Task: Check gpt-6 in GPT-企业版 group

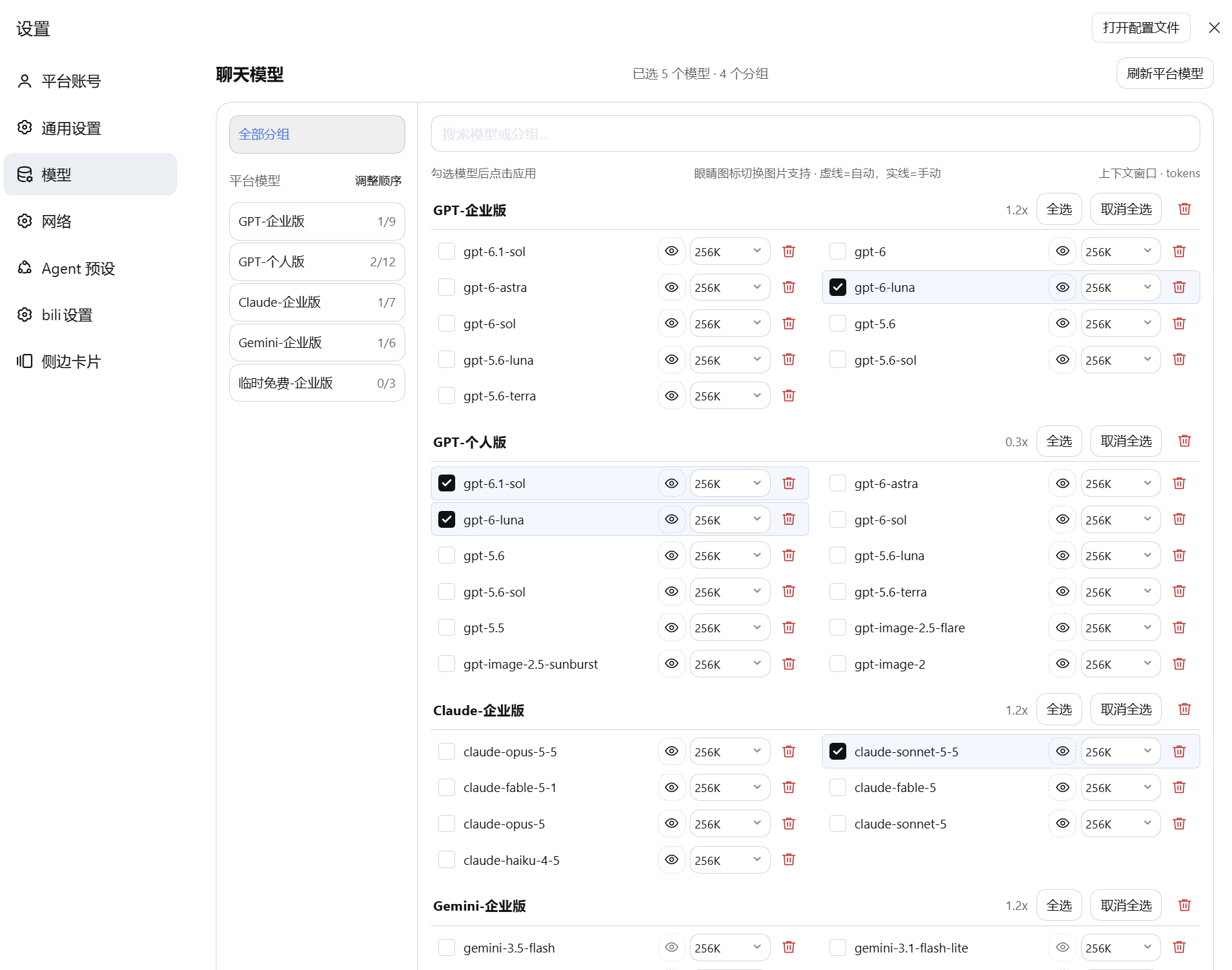Action: [838, 251]
